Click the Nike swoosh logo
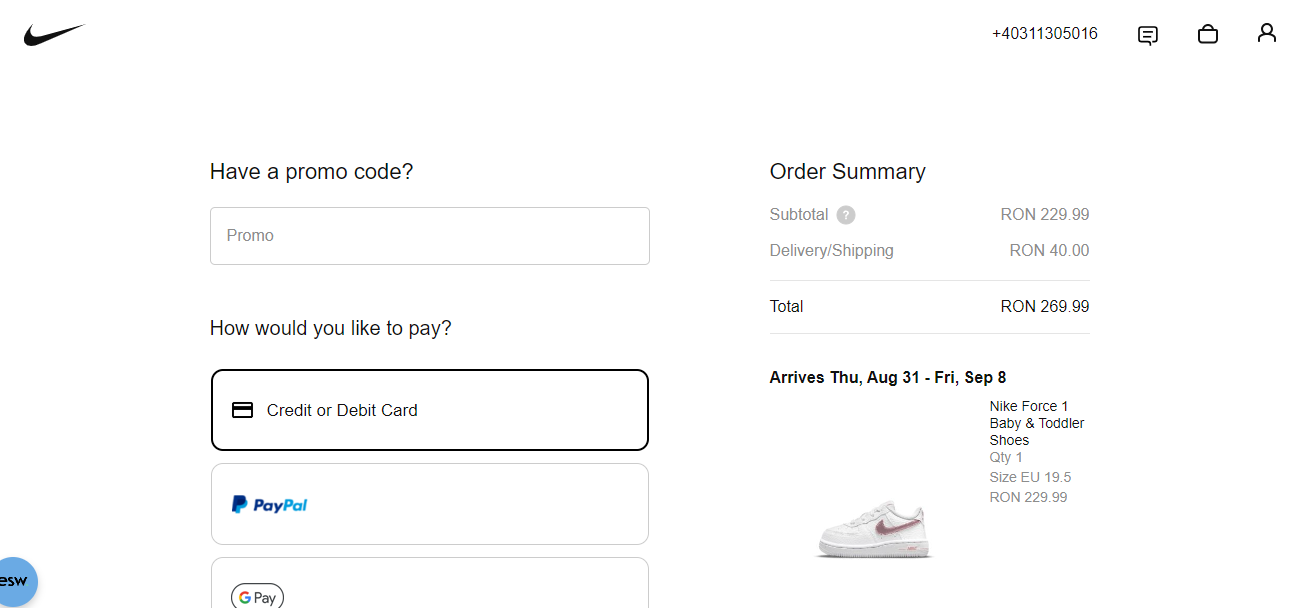This screenshot has width=1303, height=608. point(55,33)
